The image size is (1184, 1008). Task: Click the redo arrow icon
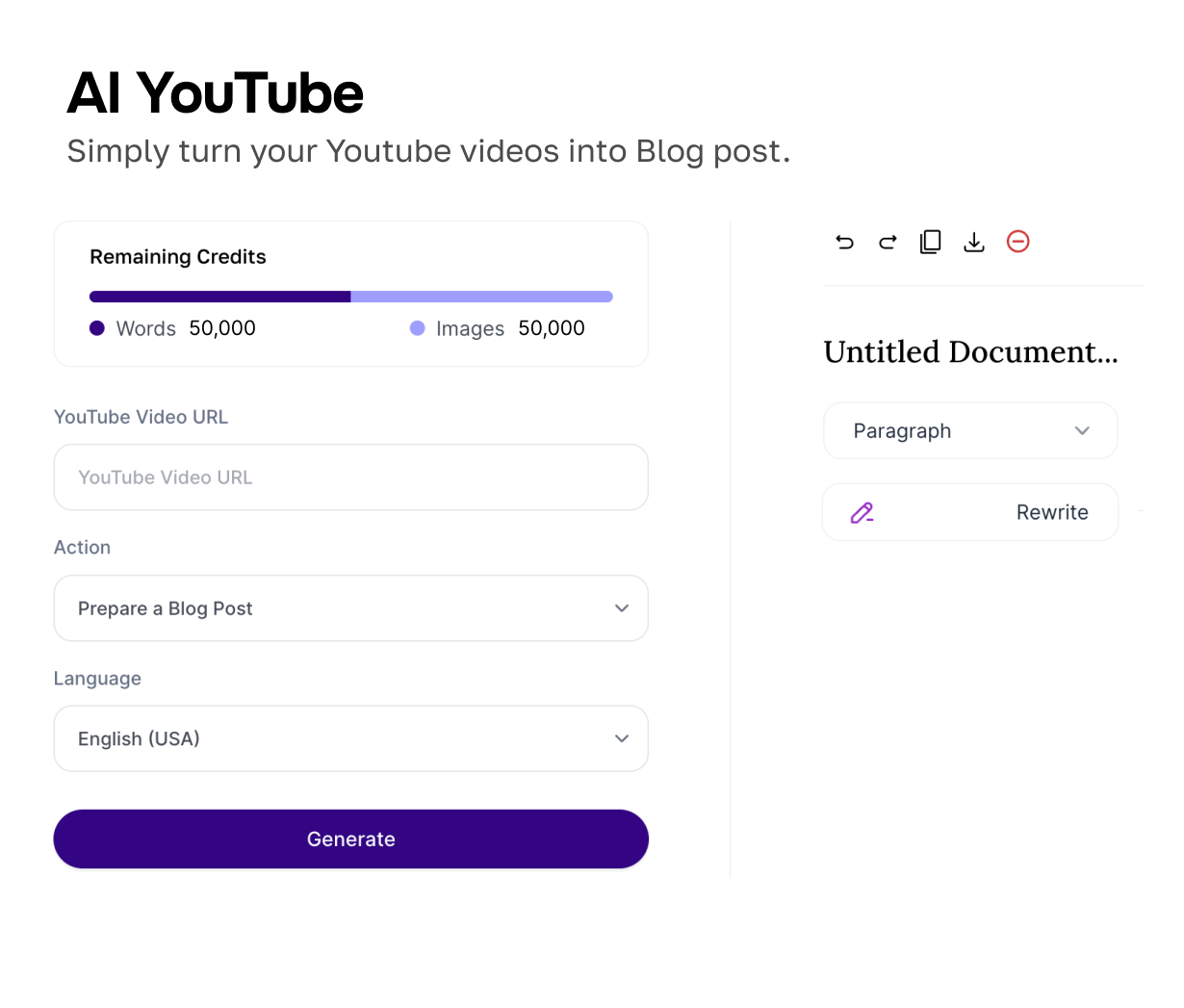coord(888,242)
